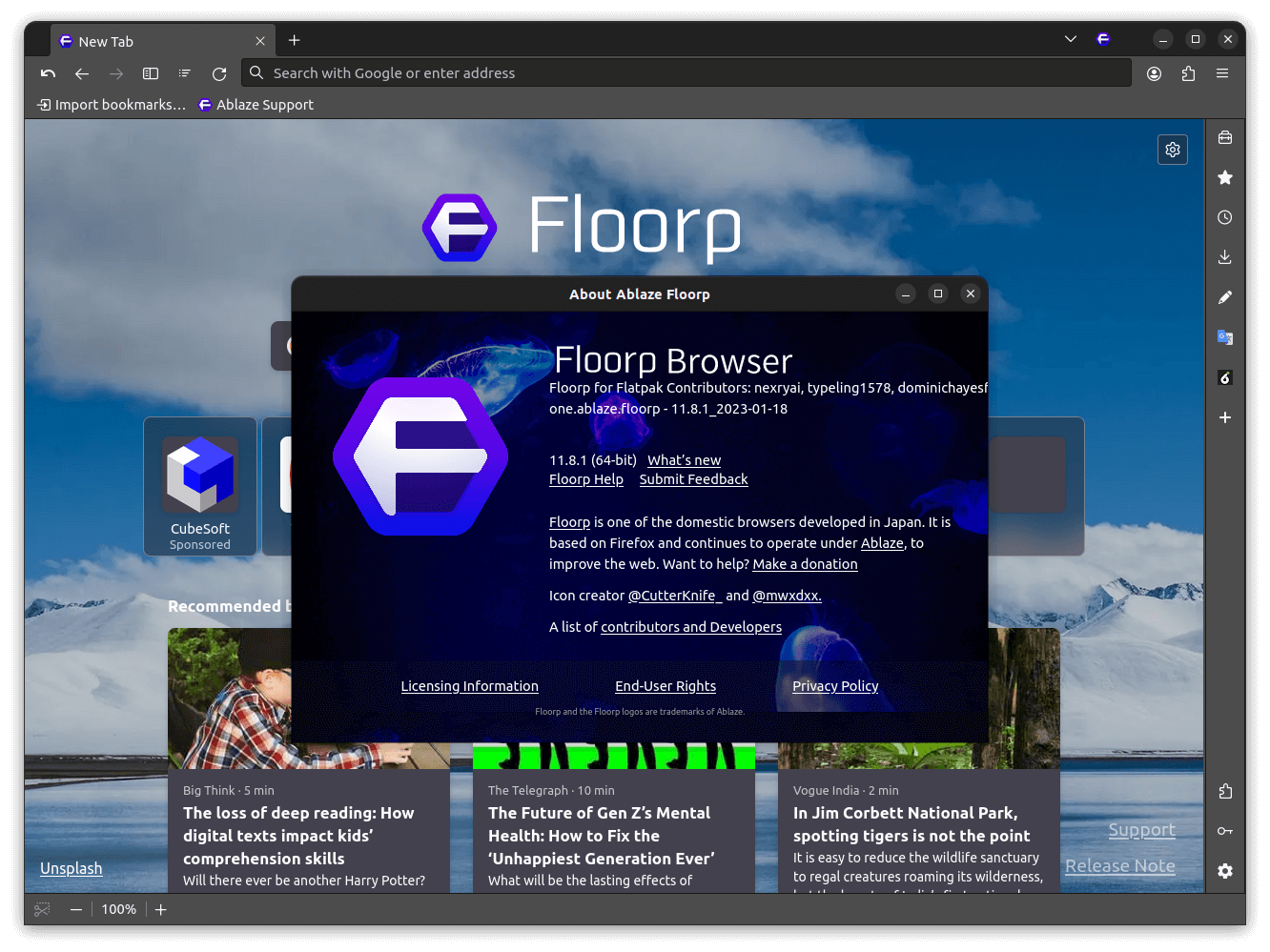Image resolution: width=1270 pixels, height=952 pixels.
Task: Open the Ablaze Support bookmark
Action: tap(256, 105)
